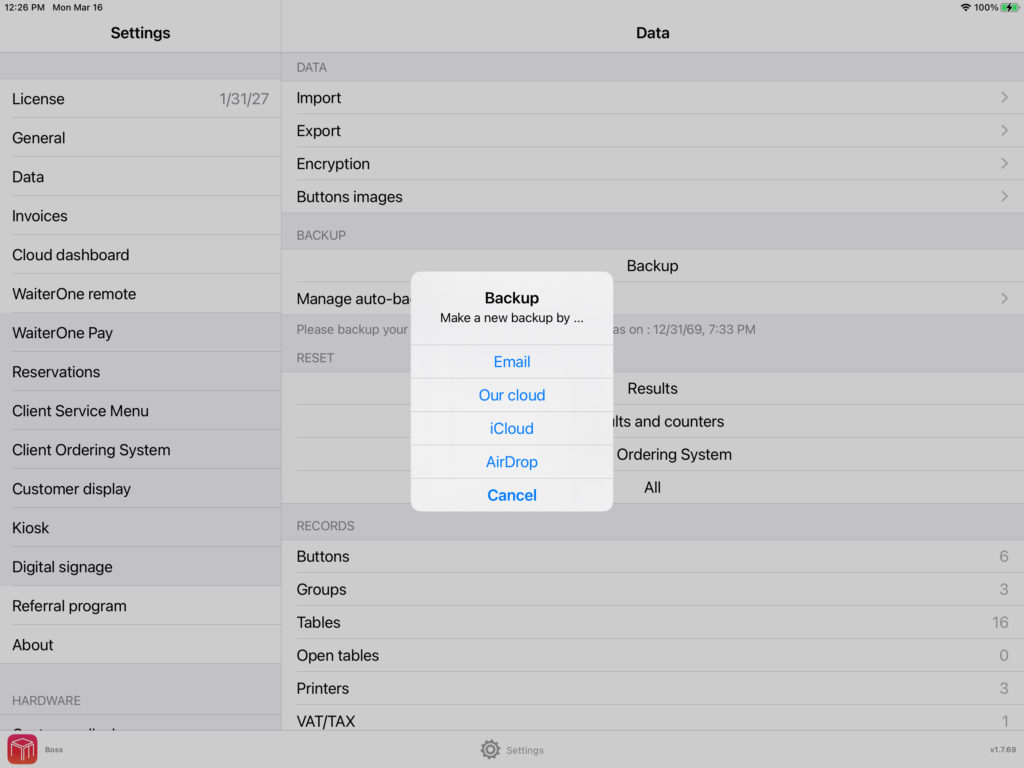Tap the red WaiterOne app icon
This screenshot has height=768, width=1024.
pyautogui.click(x=22, y=749)
